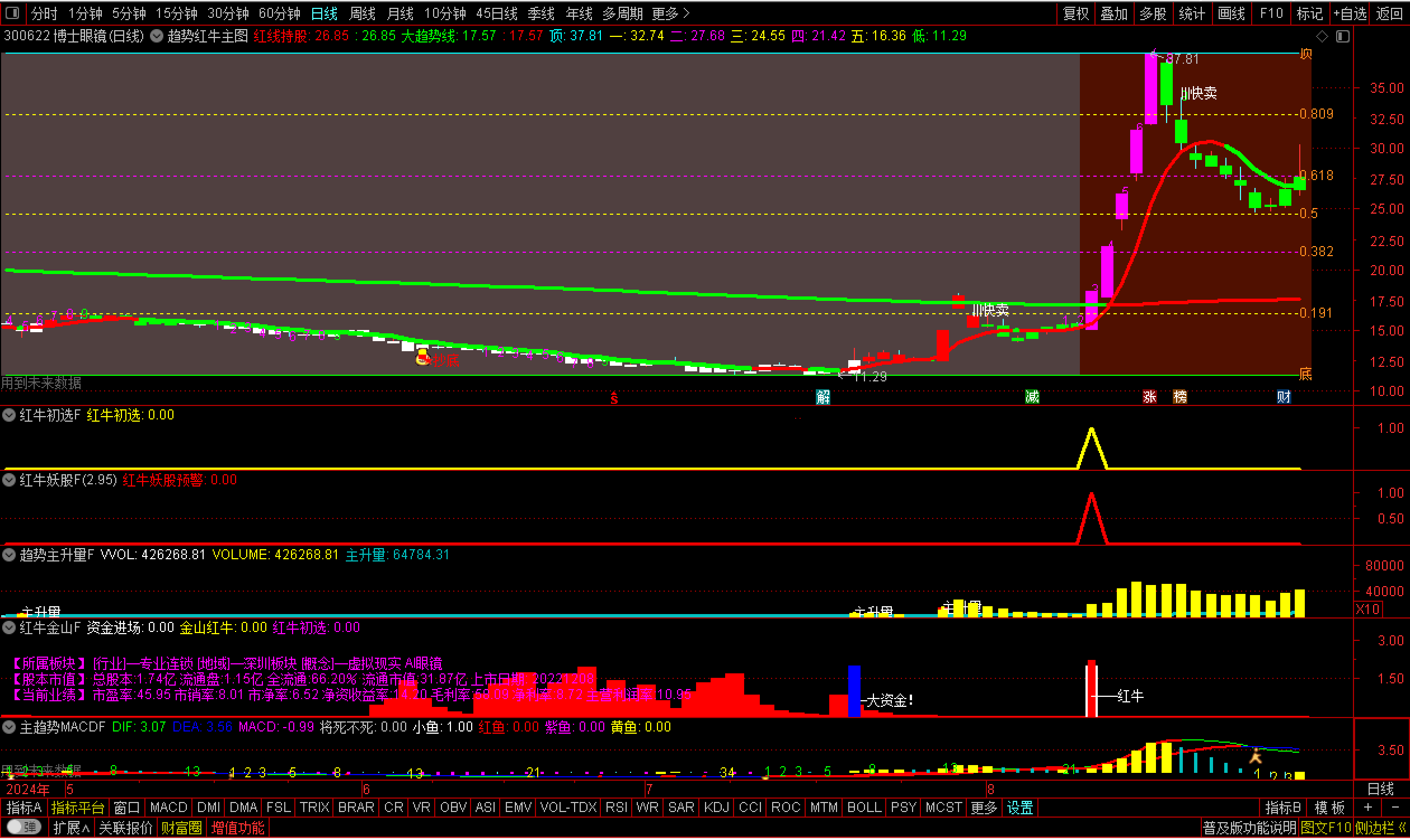Open the 主趋势MACDF panel dropdown circle
Viewport: 1410px width, 840px height.
point(9,727)
